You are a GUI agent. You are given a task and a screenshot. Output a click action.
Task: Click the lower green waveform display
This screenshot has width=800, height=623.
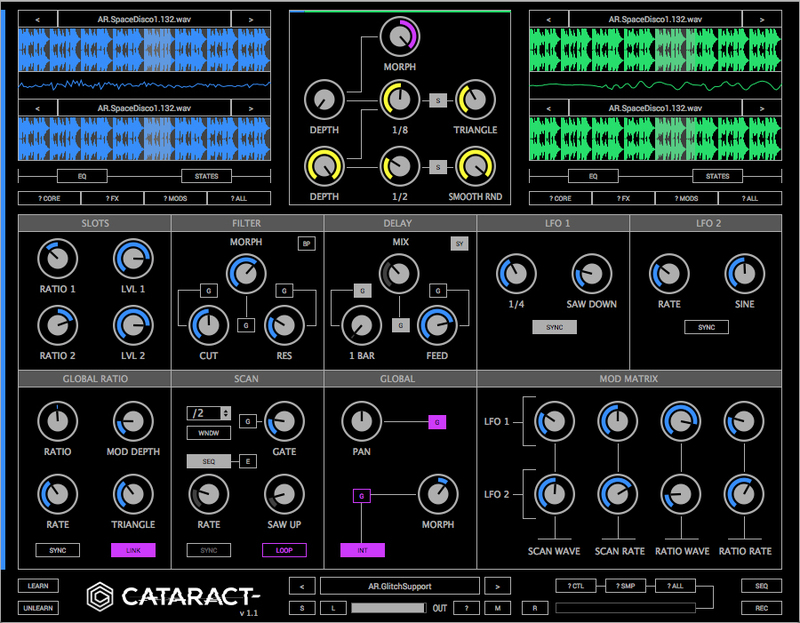(x=656, y=139)
